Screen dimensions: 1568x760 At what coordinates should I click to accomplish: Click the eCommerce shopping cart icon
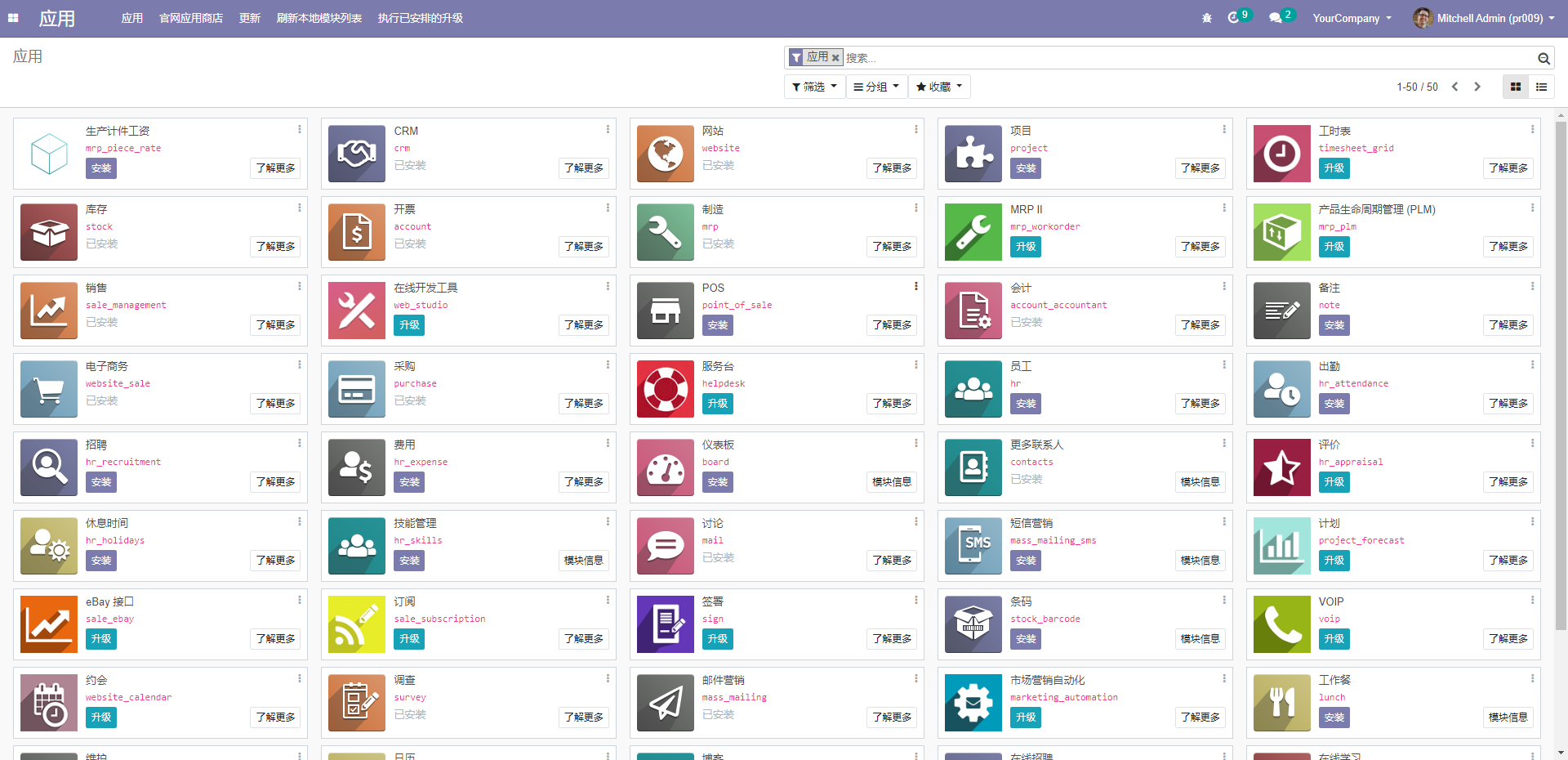click(x=49, y=389)
